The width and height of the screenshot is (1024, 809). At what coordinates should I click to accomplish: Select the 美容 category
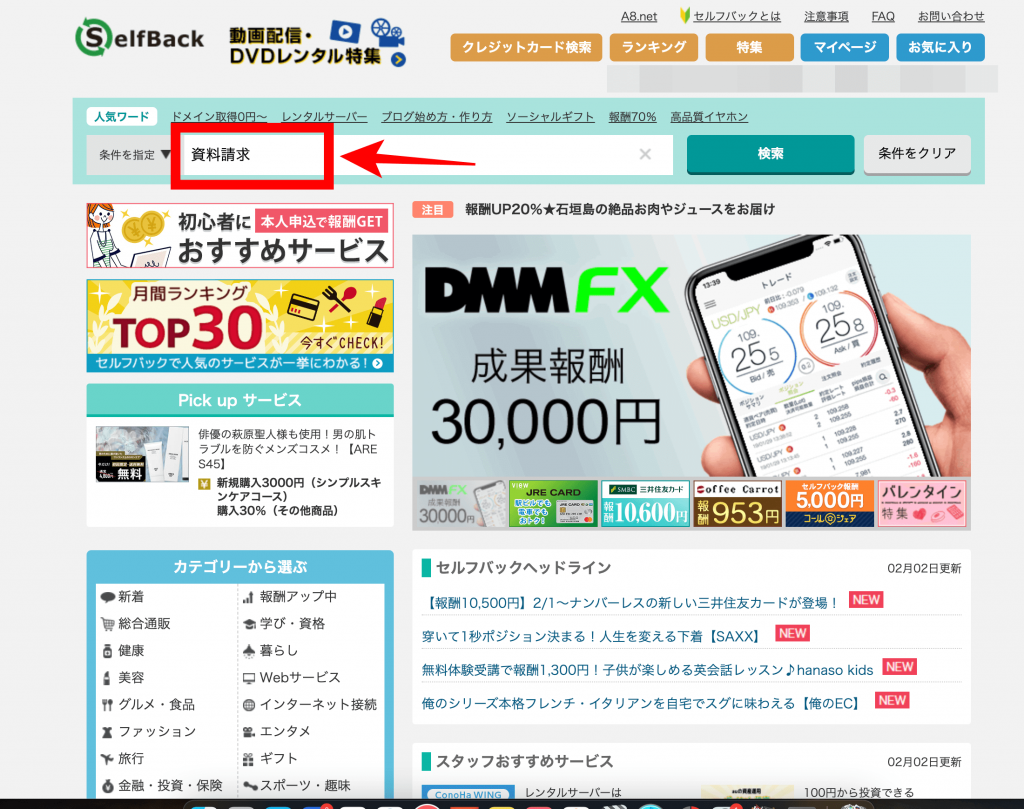tap(131, 677)
